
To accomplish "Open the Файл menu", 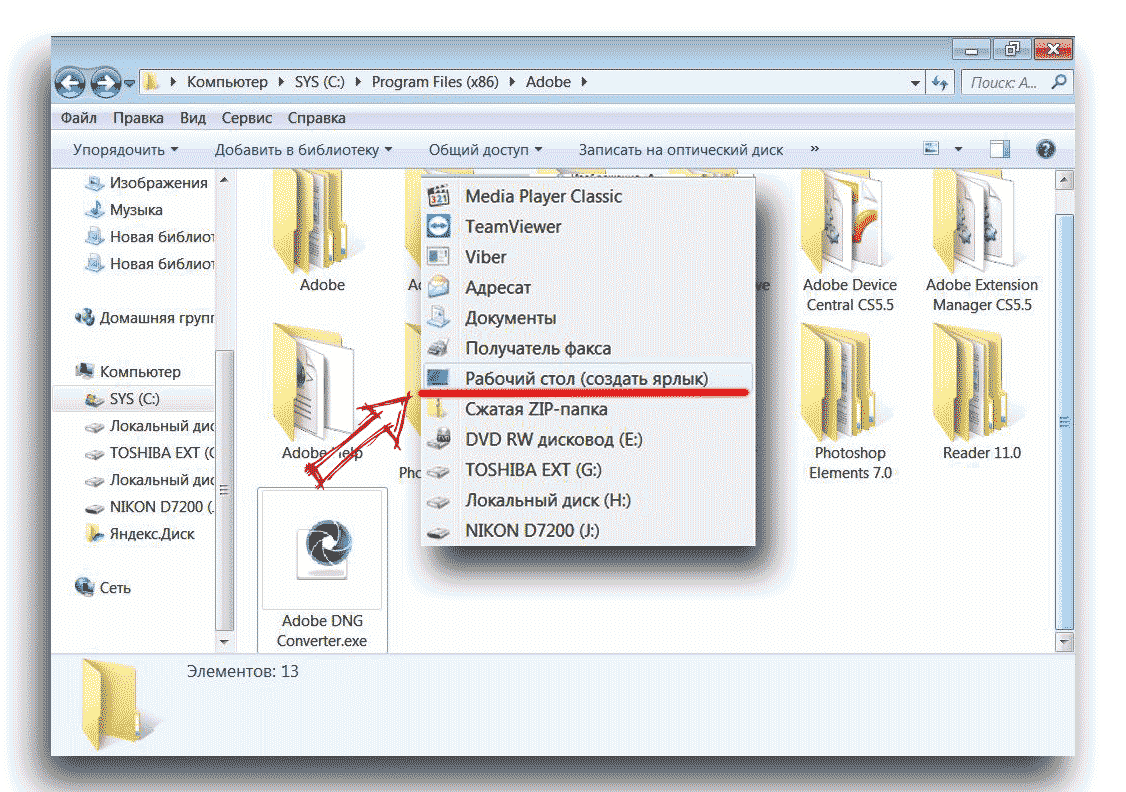I will [x=79, y=118].
